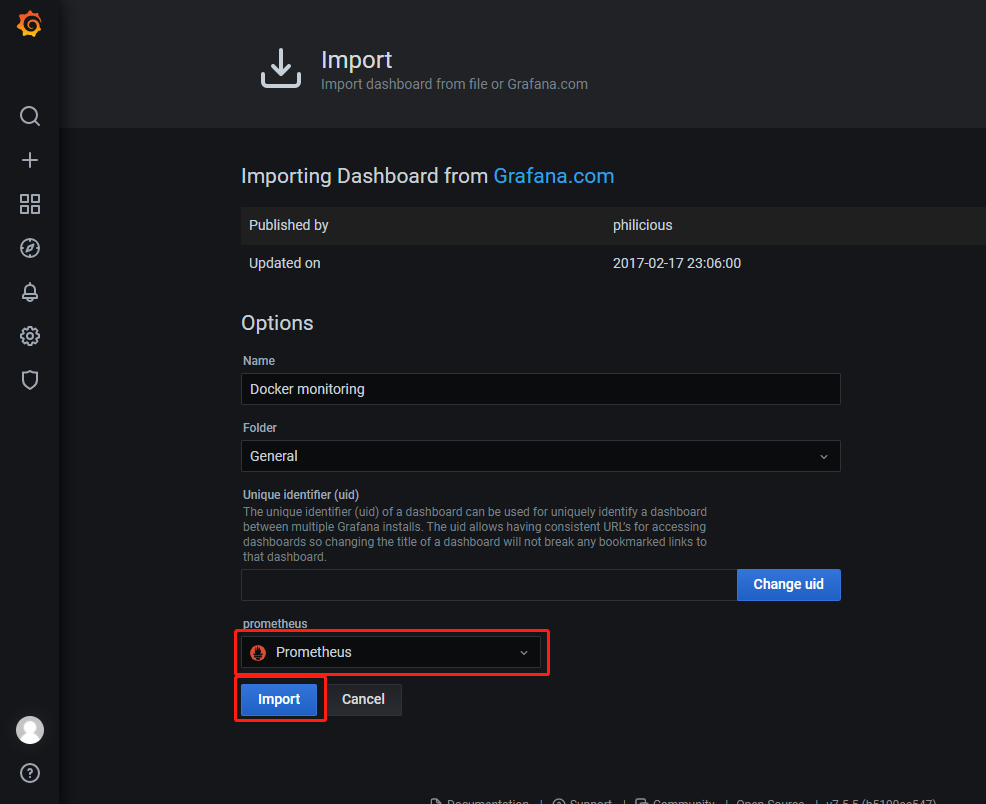The height and width of the screenshot is (804, 986).
Task: Click the Prometheus flame logo in the selector
Action: click(x=258, y=653)
